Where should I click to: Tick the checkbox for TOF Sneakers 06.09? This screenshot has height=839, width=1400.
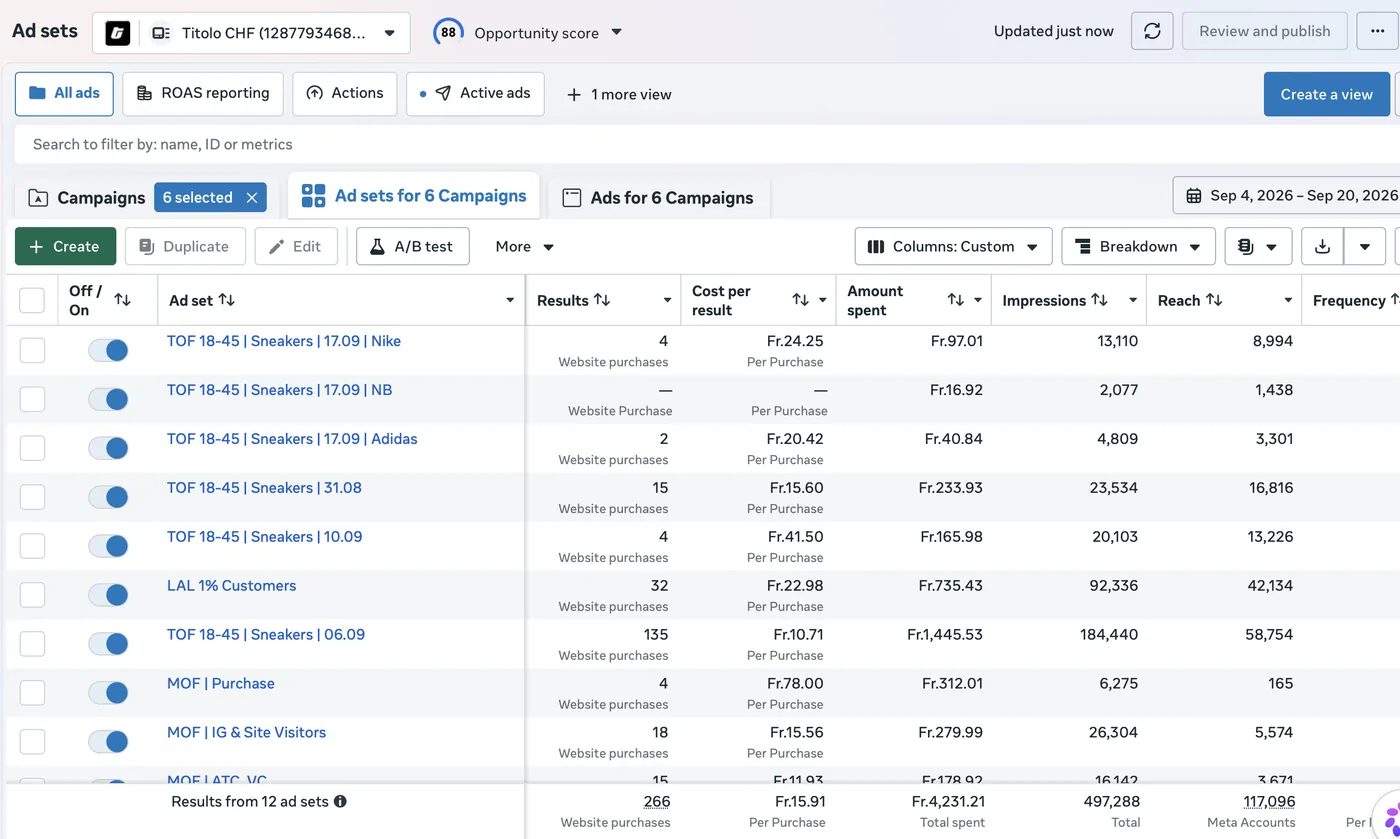pyautogui.click(x=32, y=644)
